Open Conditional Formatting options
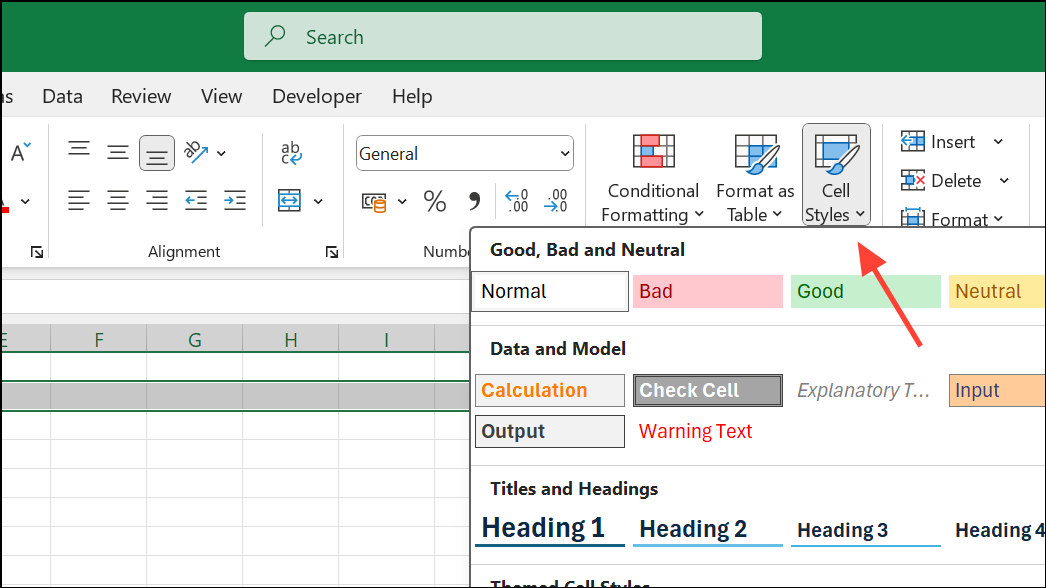The image size is (1046, 588). pyautogui.click(x=651, y=180)
